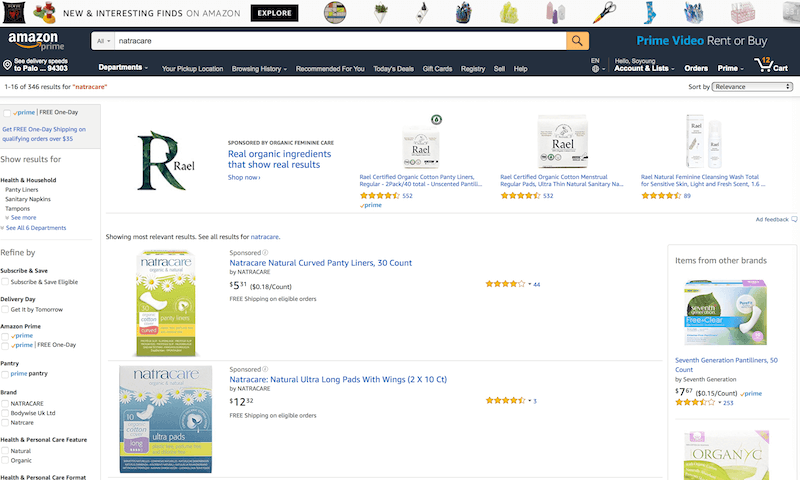The image size is (800, 480).
Task: Open Natracare Ultra Long Pads product image
Action: pos(166,419)
